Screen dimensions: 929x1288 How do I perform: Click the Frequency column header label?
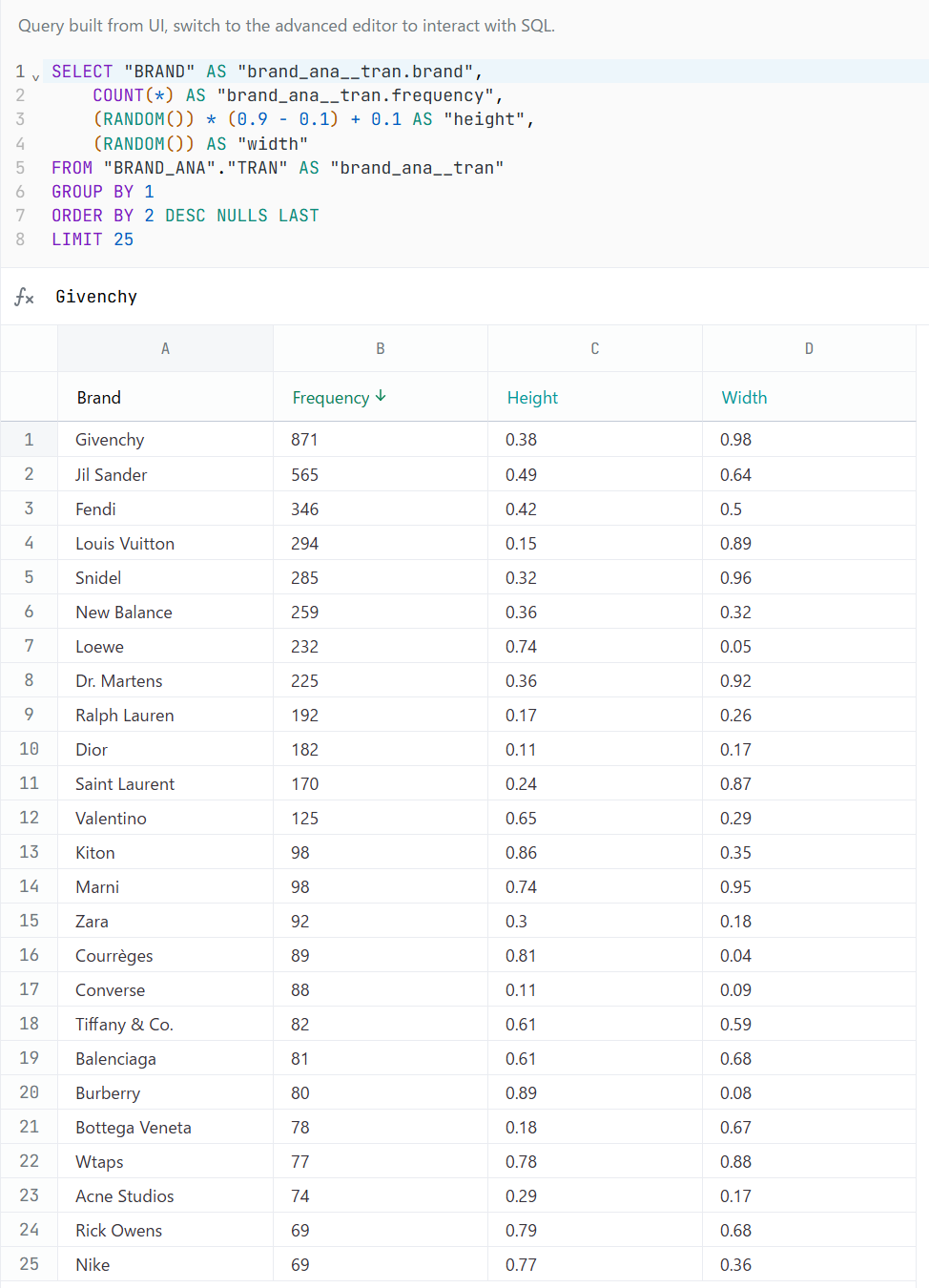330,398
